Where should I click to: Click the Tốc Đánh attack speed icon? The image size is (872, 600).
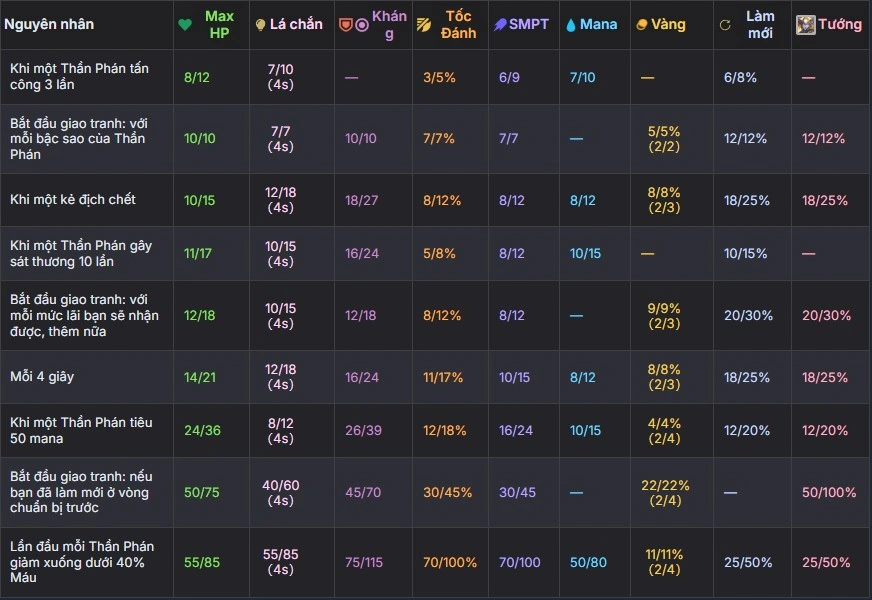[x=424, y=24]
